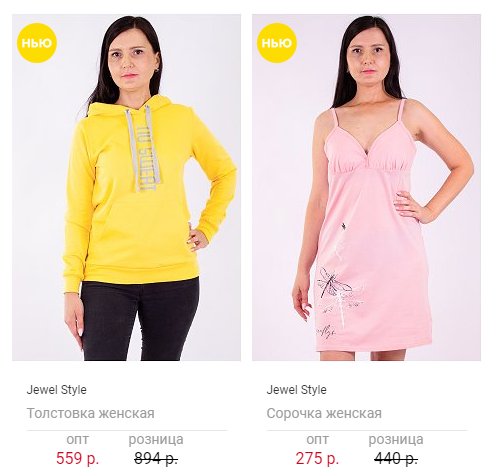Screen dimensions: 488x470
Task: Click the 275 р. wholesale price
Action: pyautogui.click(x=317, y=458)
